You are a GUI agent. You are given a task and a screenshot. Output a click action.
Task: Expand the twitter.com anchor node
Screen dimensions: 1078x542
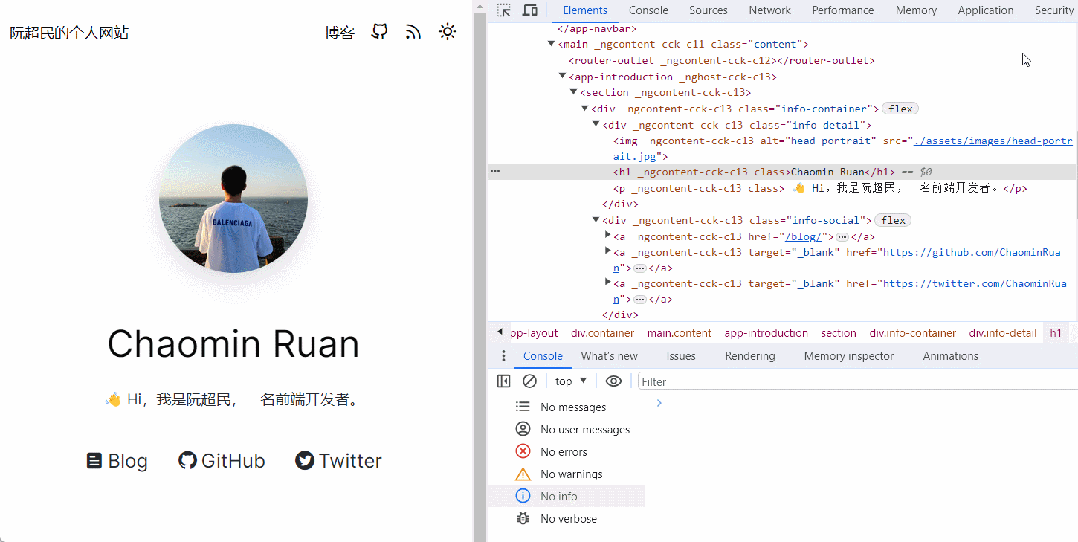click(607, 283)
